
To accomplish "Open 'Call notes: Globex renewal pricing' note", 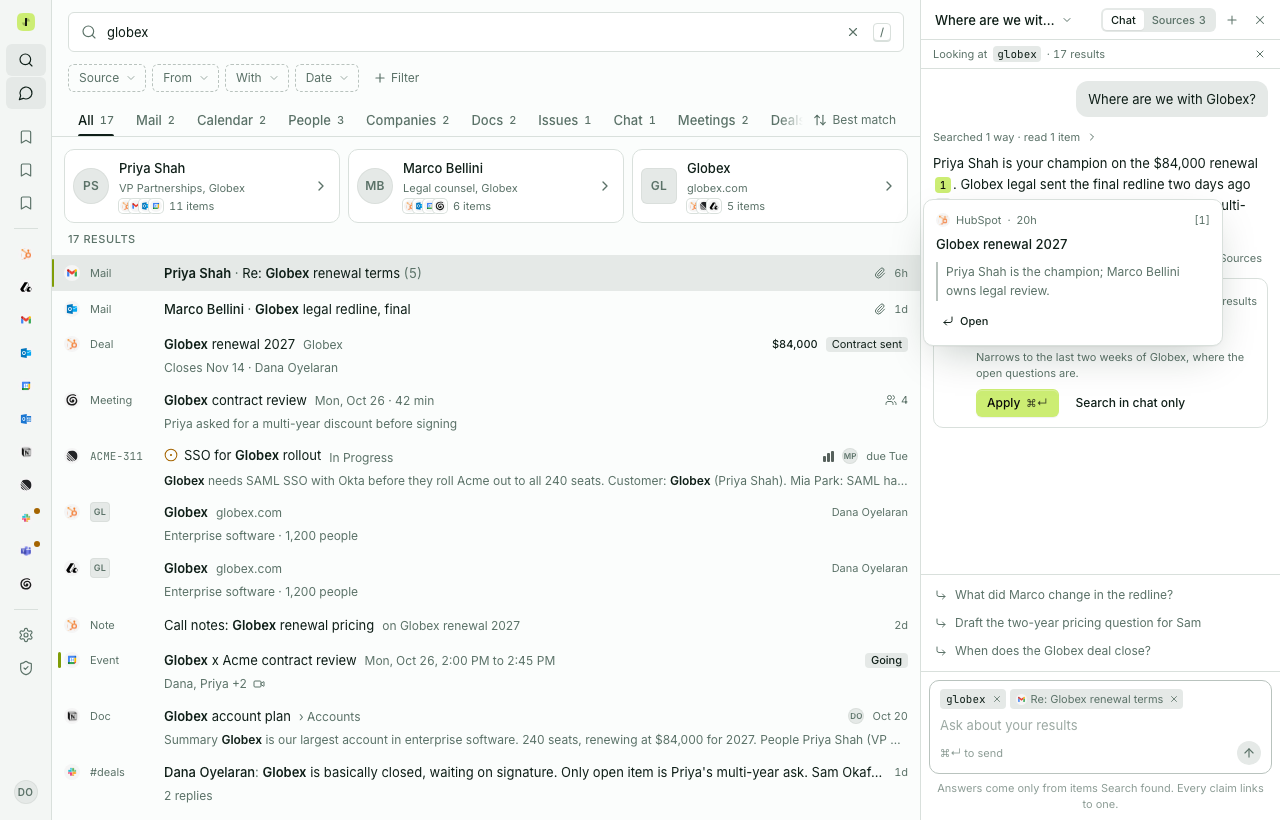I will point(486,625).
